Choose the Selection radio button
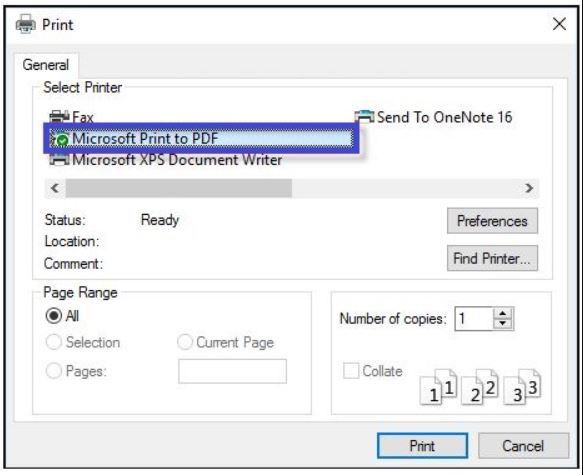Viewport: 583px width, 475px height. (x=54, y=342)
